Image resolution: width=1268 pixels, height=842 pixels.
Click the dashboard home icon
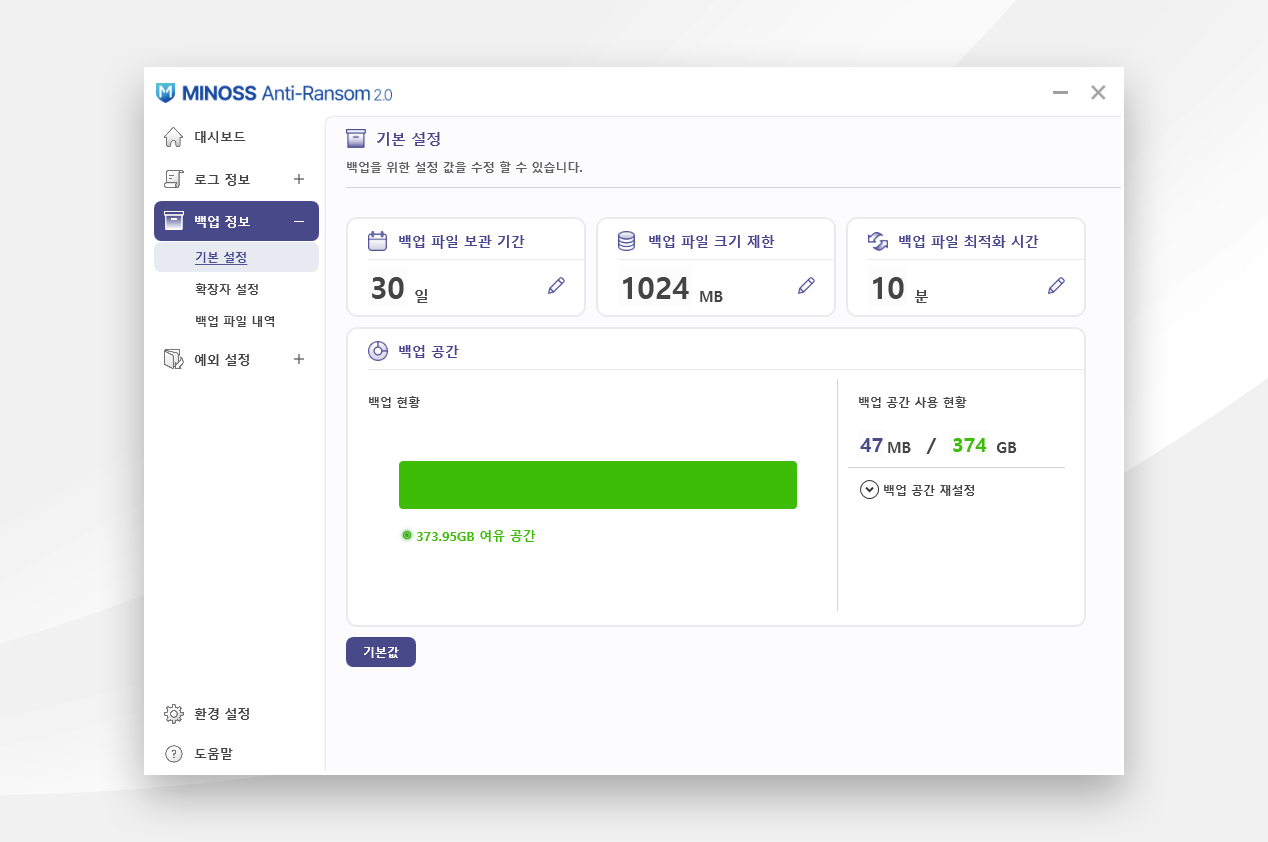point(173,137)
